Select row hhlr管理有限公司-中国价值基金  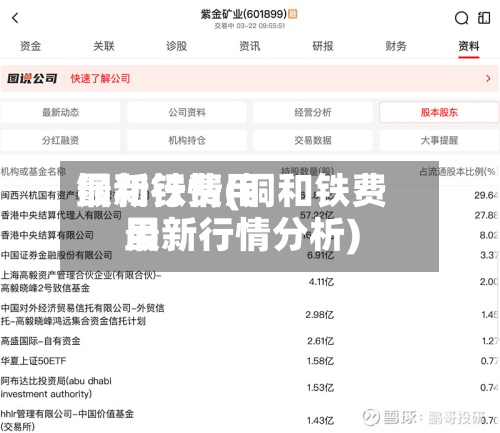point(250,420)
